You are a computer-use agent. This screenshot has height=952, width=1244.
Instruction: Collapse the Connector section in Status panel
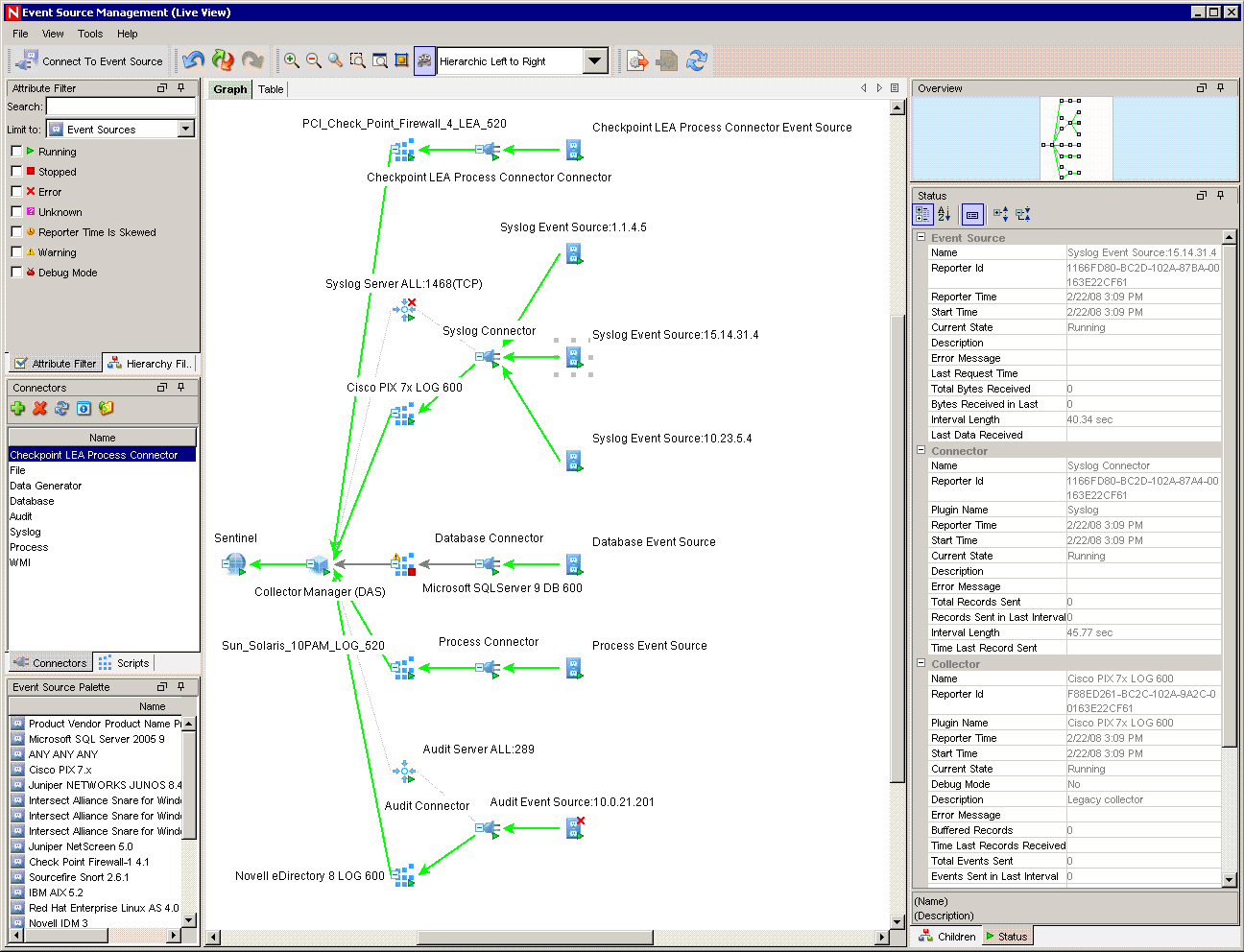(x=921, y=450)
